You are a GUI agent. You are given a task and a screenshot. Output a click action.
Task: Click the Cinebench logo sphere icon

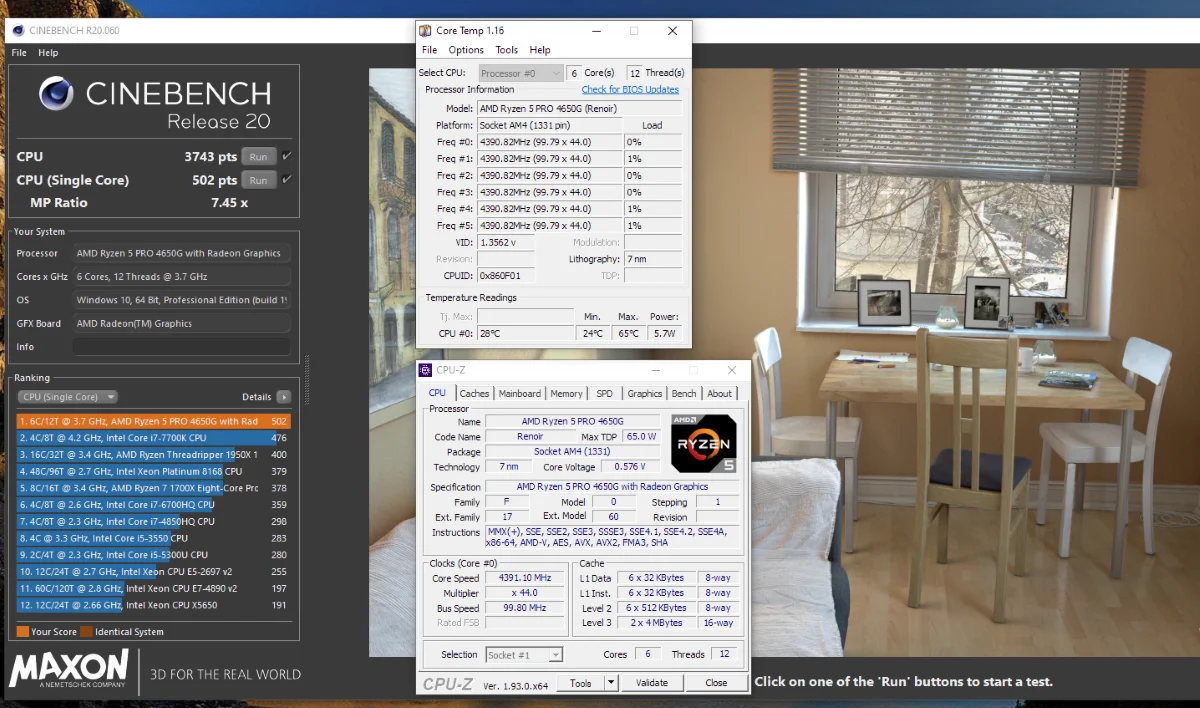[x=57, y=94]
